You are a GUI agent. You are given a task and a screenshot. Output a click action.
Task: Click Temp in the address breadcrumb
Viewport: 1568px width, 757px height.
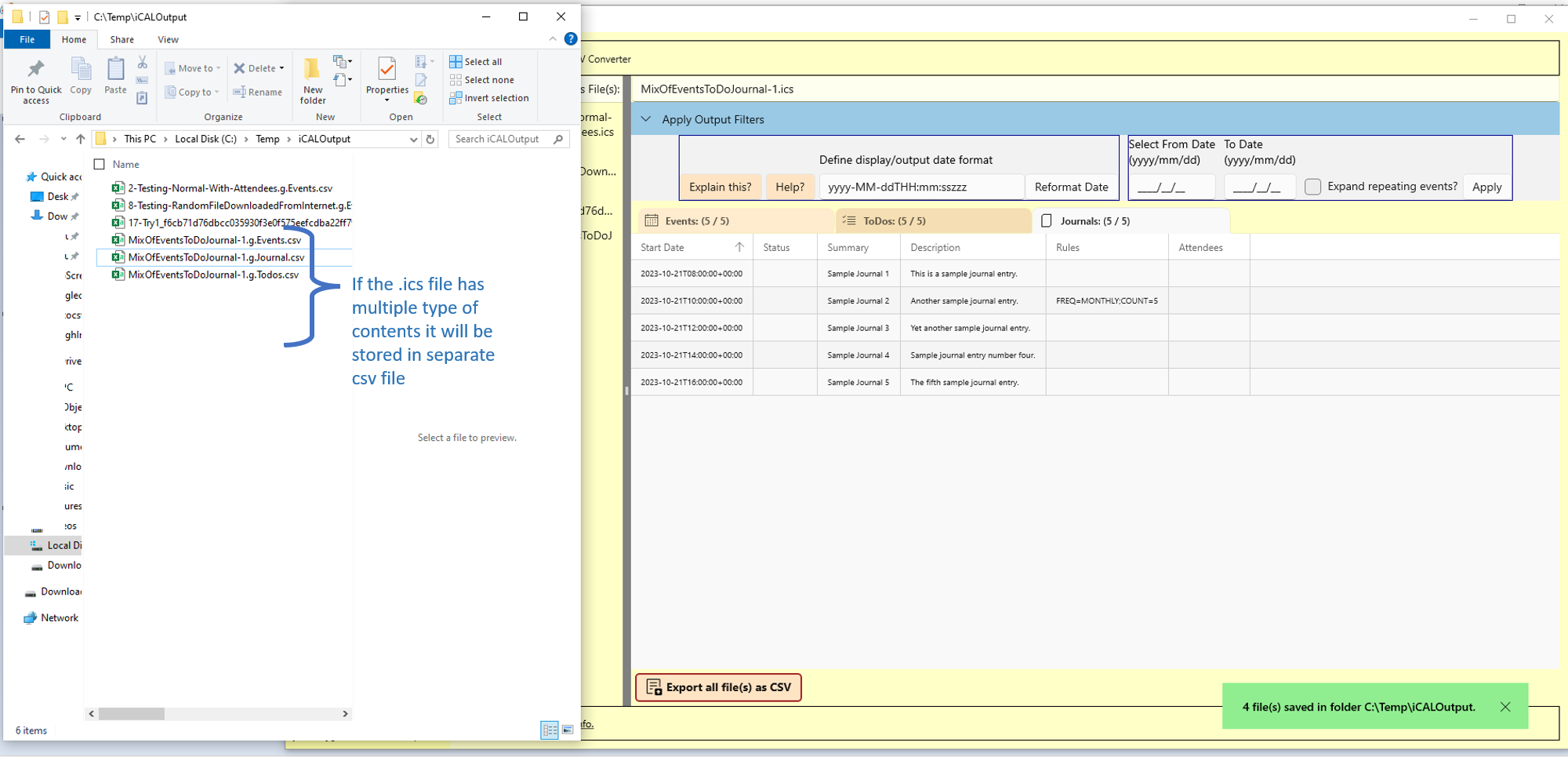click(267, 139)
